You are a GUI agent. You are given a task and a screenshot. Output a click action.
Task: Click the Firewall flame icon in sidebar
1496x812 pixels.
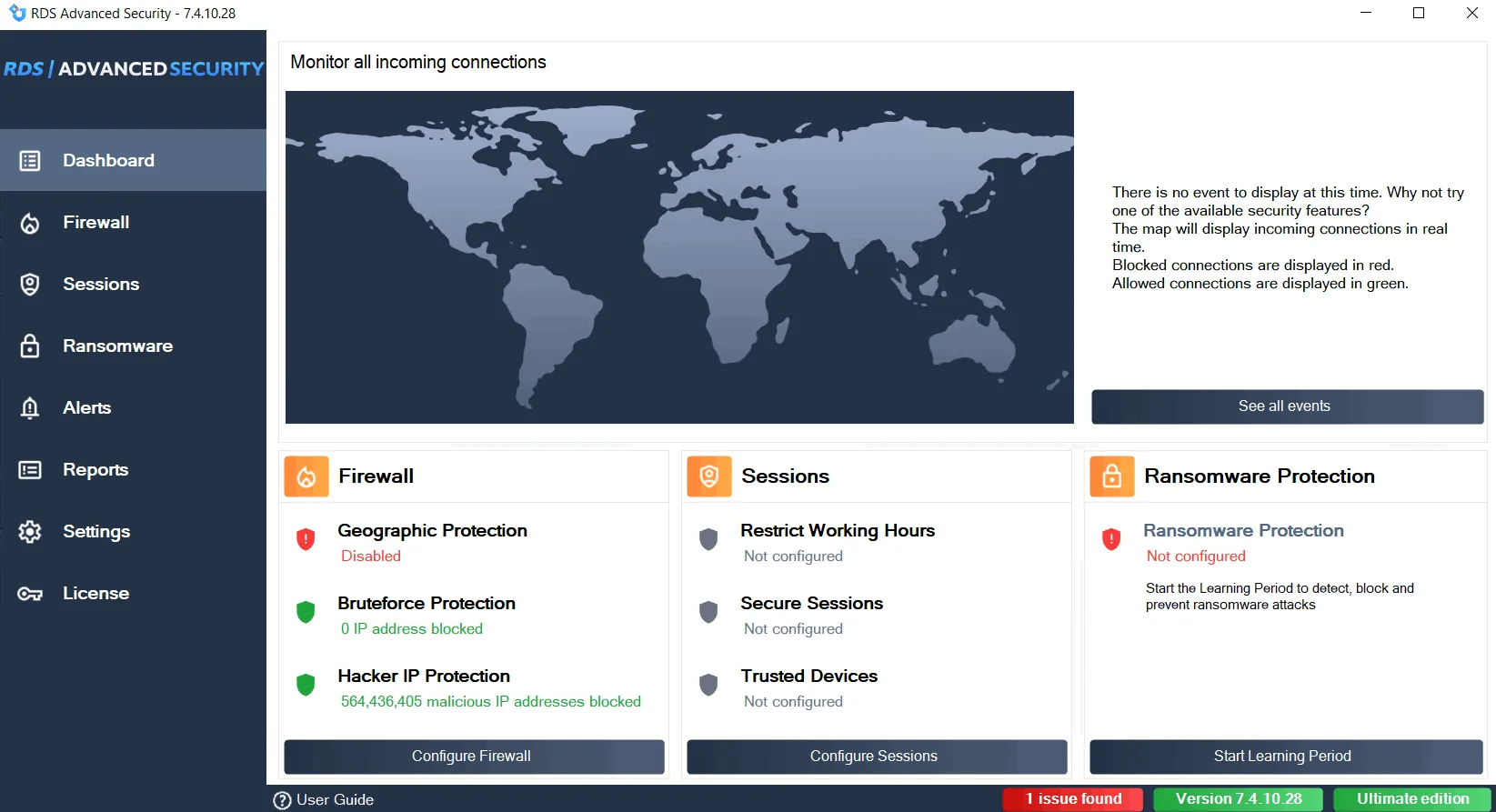[x=30, y=223]
